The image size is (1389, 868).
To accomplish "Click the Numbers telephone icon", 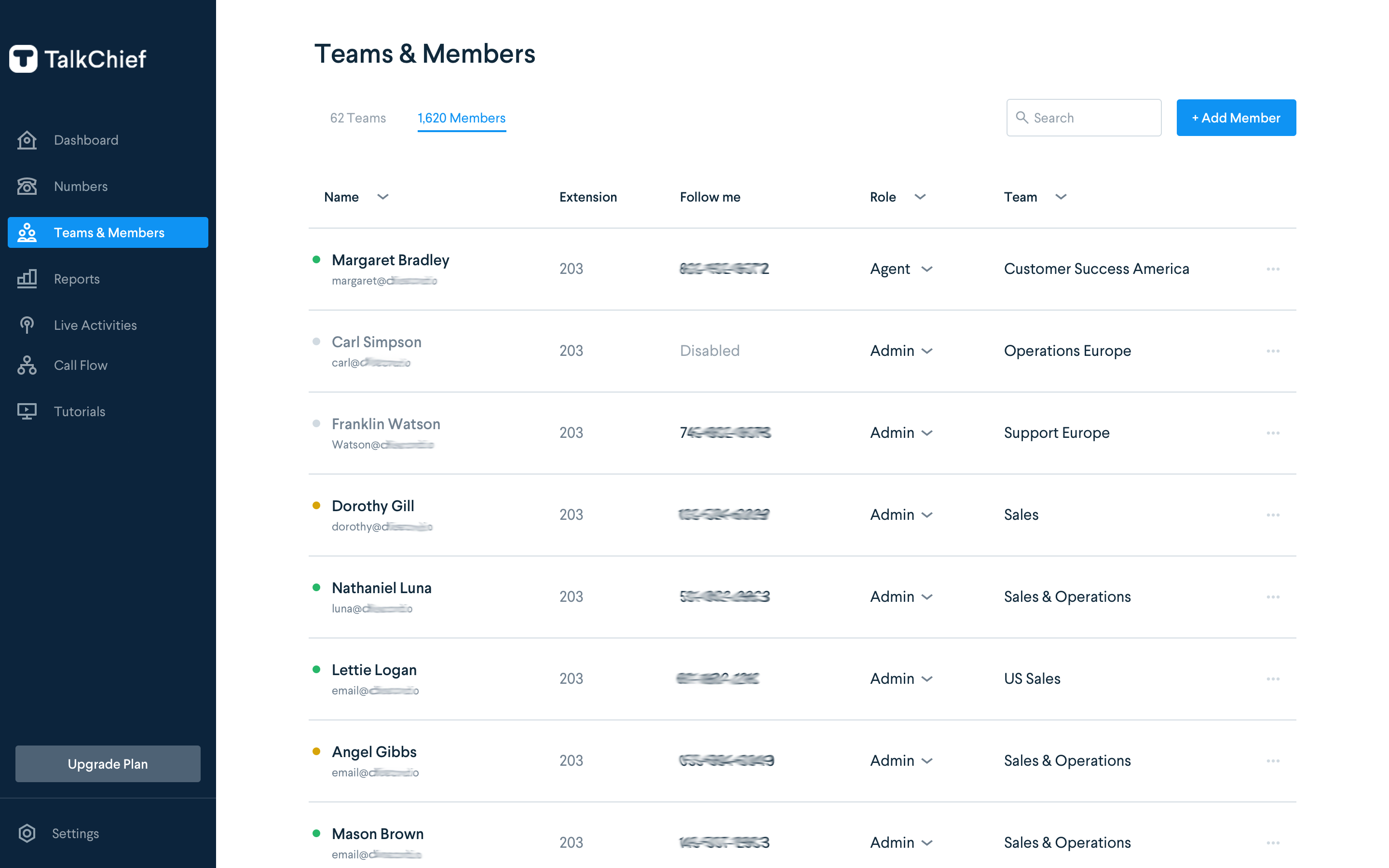I will (27, 186).
